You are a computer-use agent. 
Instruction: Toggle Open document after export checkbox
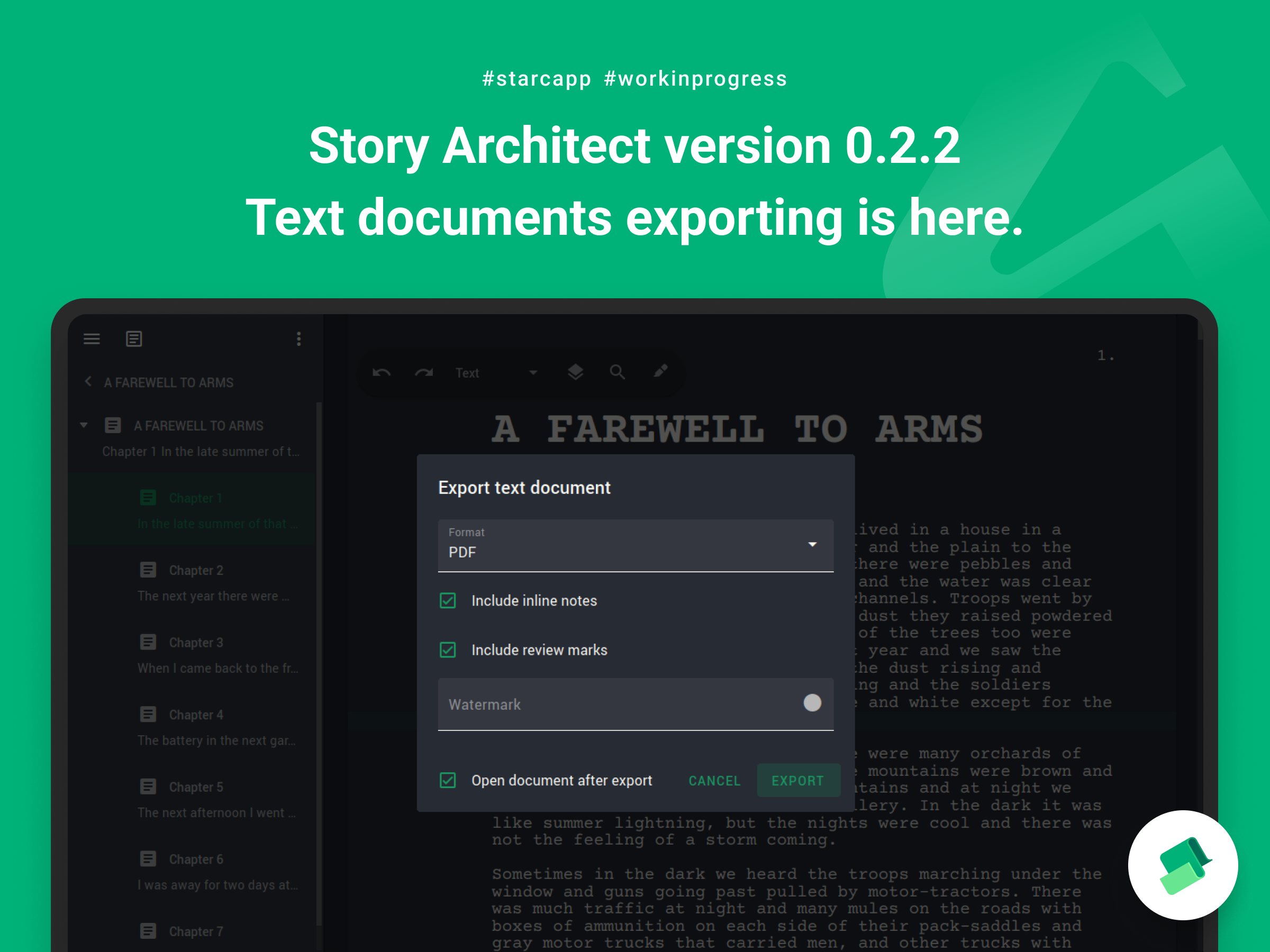(448, 781)
